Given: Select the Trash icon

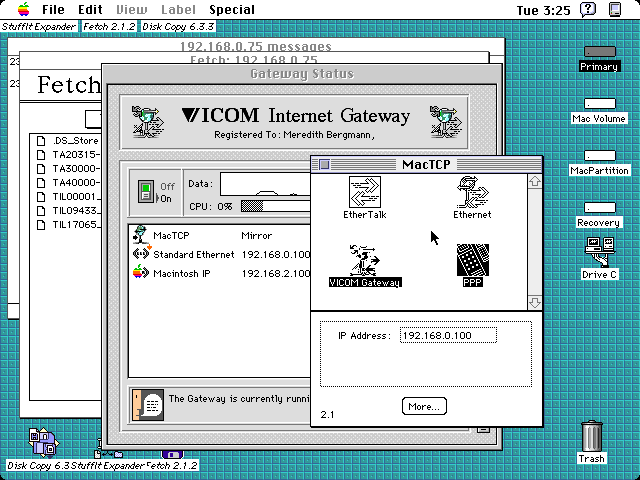Looking at the screenshot, I should coord(591,436).
